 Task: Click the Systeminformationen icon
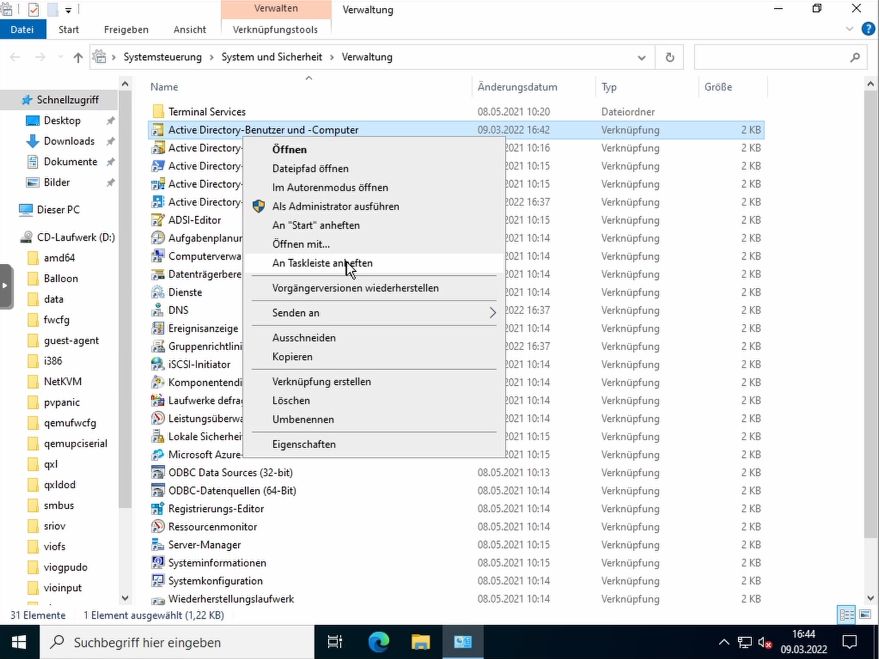(x=158, y=563)
